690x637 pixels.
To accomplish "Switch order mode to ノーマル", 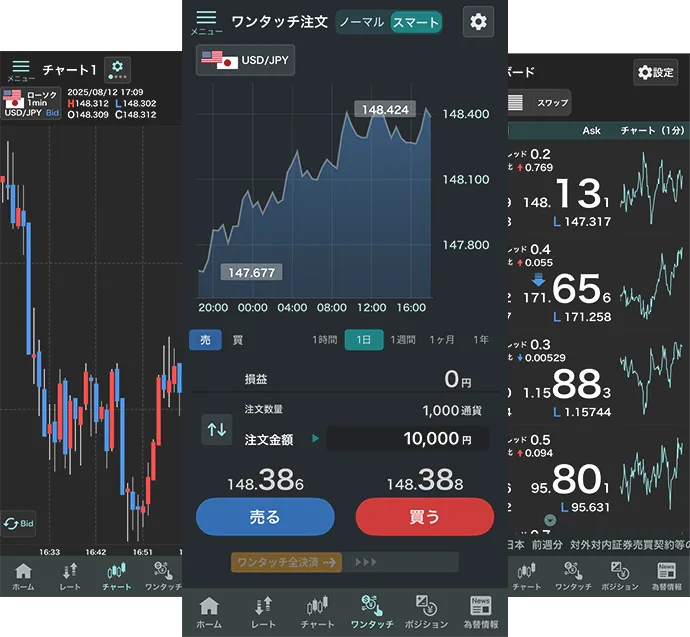I will click(361, 22).
